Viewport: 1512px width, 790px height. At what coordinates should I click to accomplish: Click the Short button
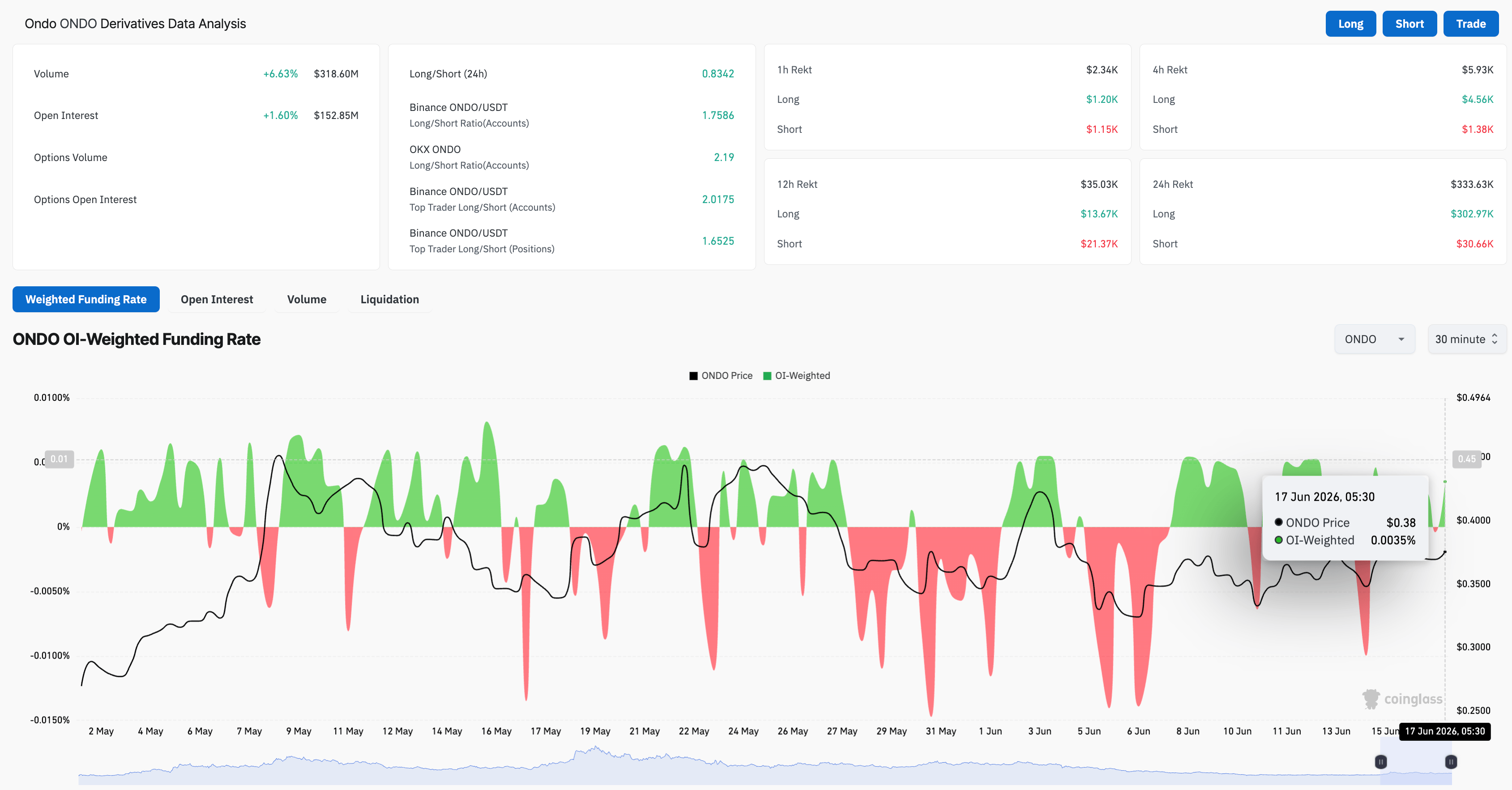[x=1409, y=24]
